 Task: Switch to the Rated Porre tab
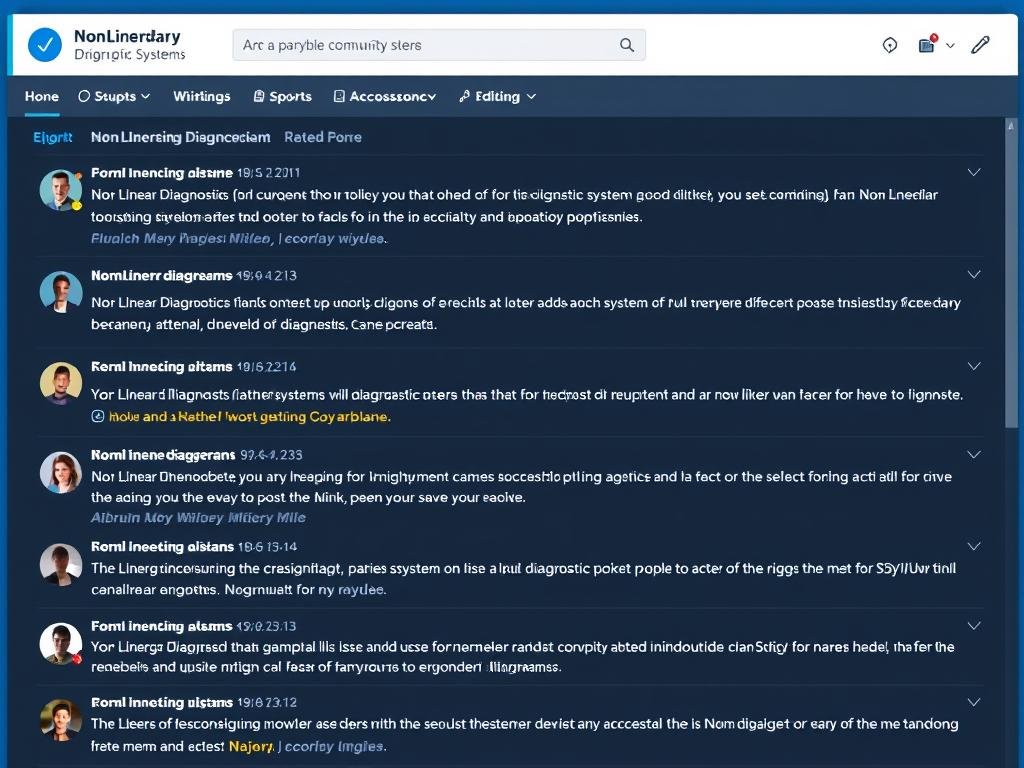322,137
